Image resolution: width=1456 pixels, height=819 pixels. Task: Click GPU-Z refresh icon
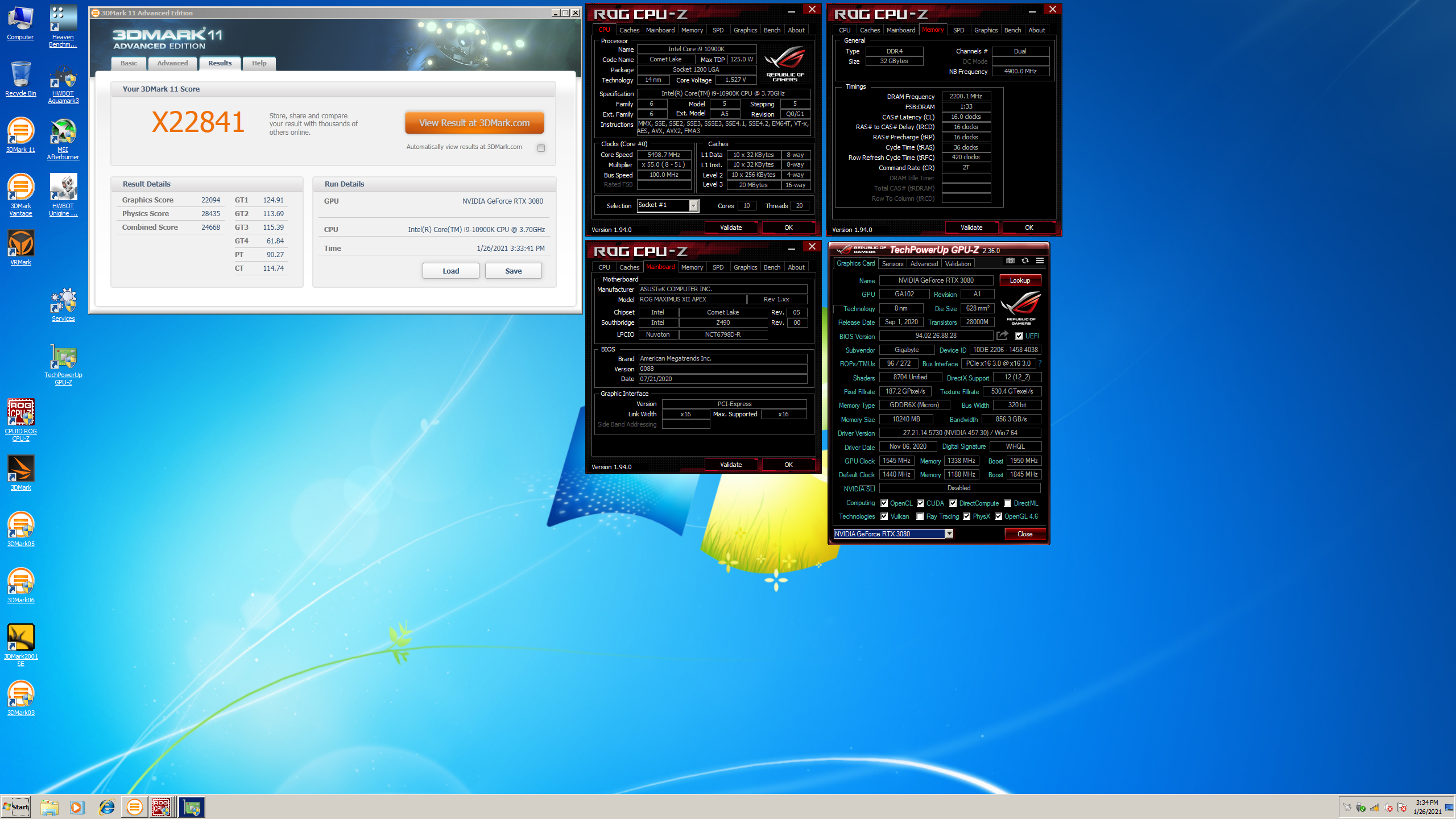point(1025,260)
